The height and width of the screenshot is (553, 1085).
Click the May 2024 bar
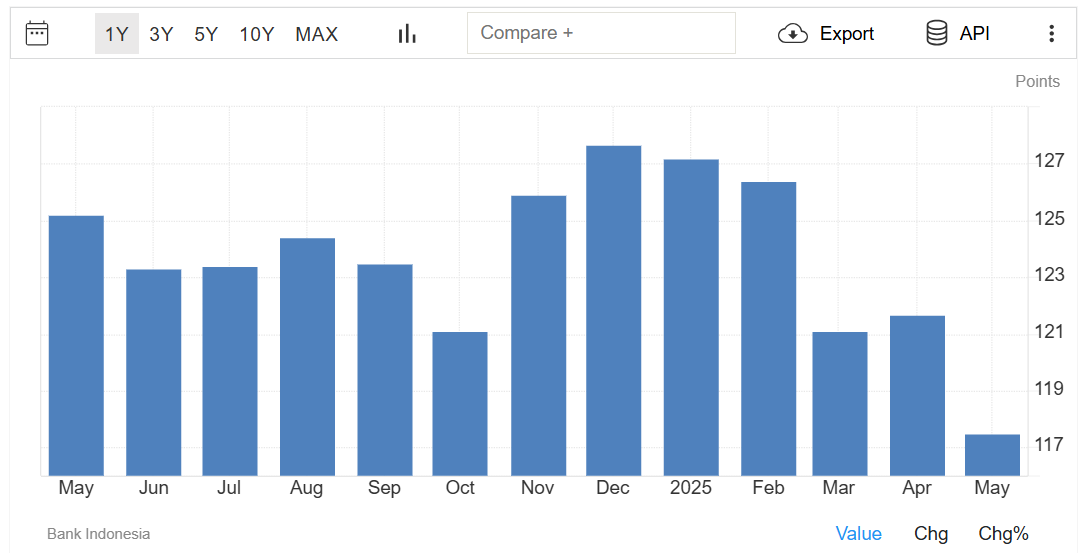(76, 345)
